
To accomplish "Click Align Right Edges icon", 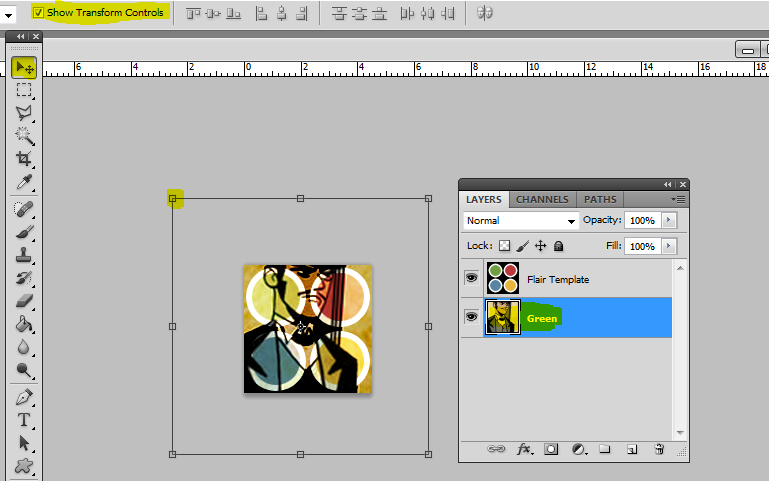I will pos(302,14).
